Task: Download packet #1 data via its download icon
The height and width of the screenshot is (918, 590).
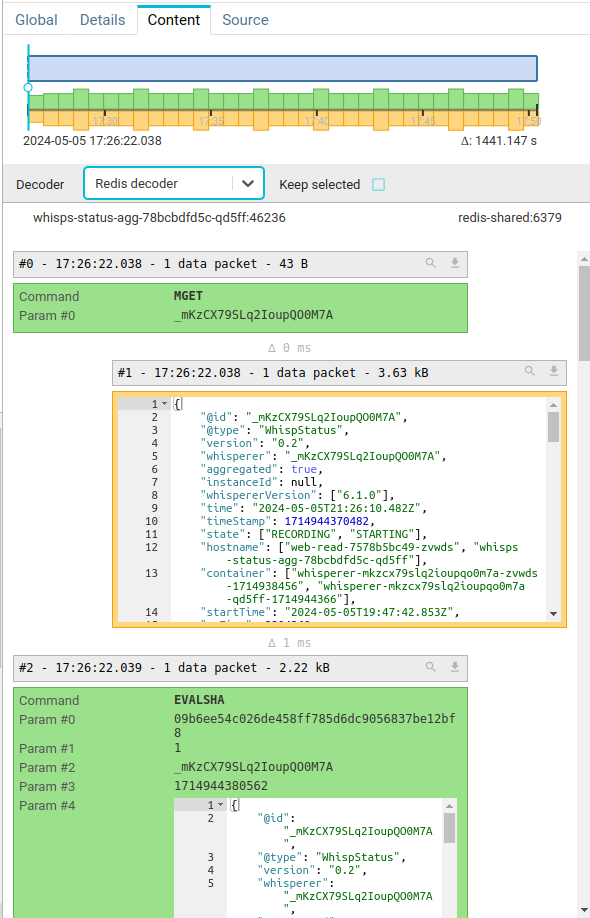Action: click(x=554, y=372)
